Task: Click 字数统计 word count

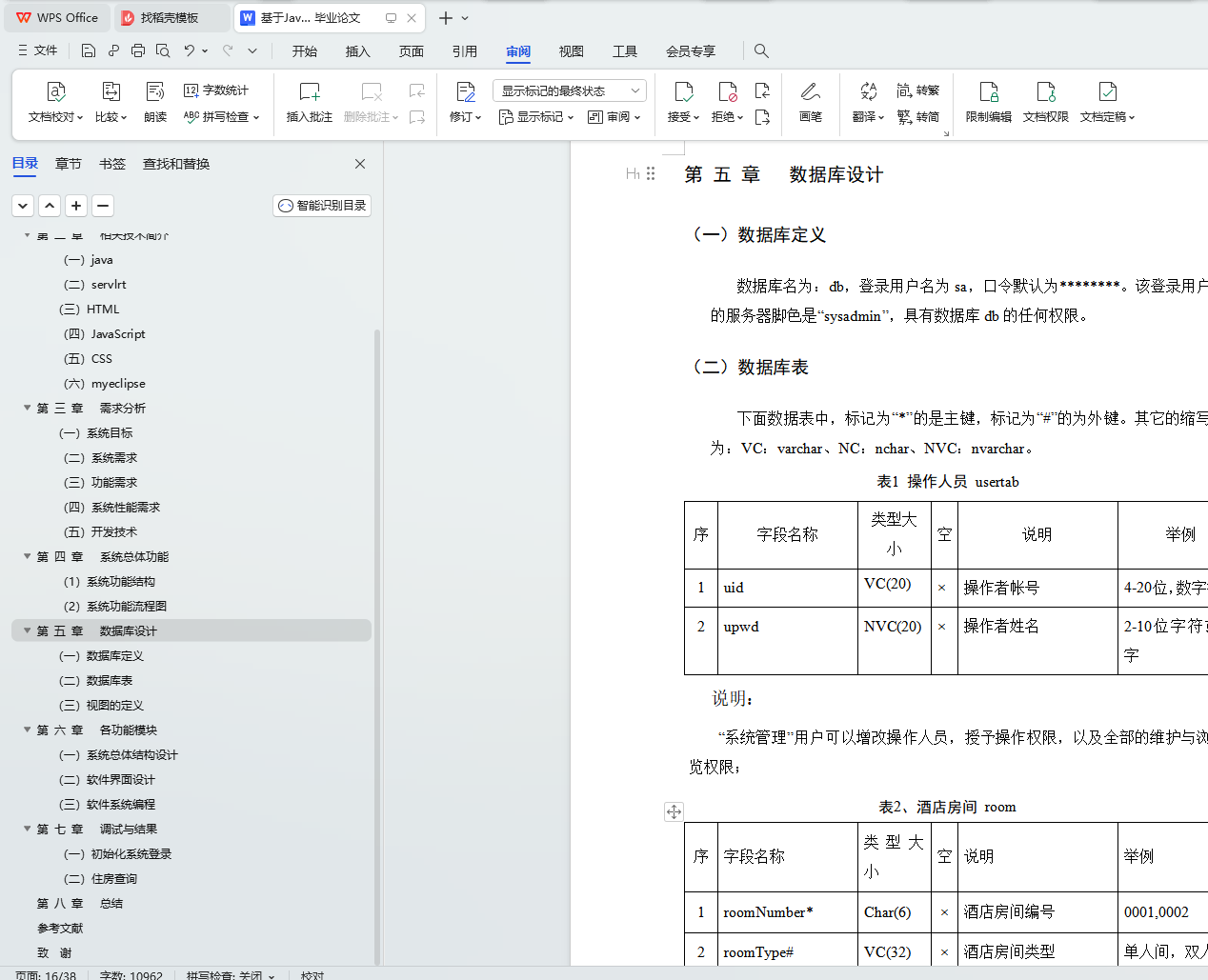Action: click(x=216, y=90)
